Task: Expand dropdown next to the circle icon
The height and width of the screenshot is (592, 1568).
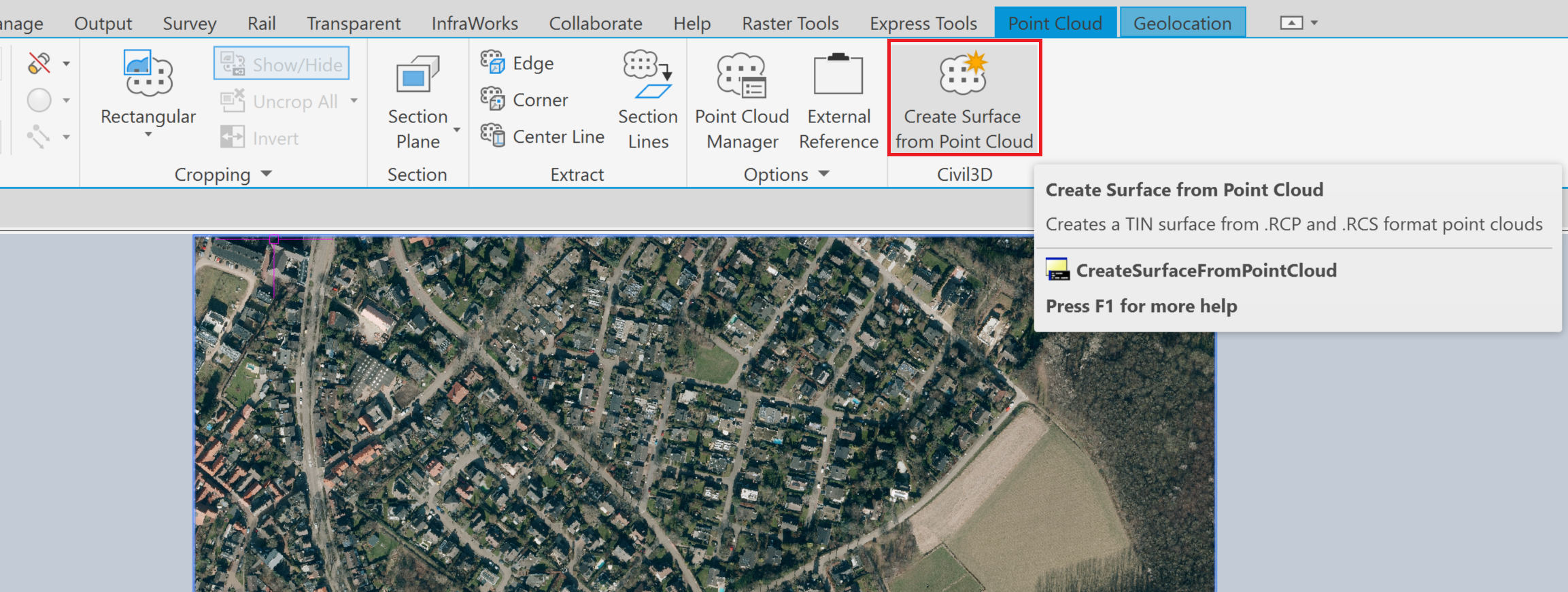Action: point(67,101)
